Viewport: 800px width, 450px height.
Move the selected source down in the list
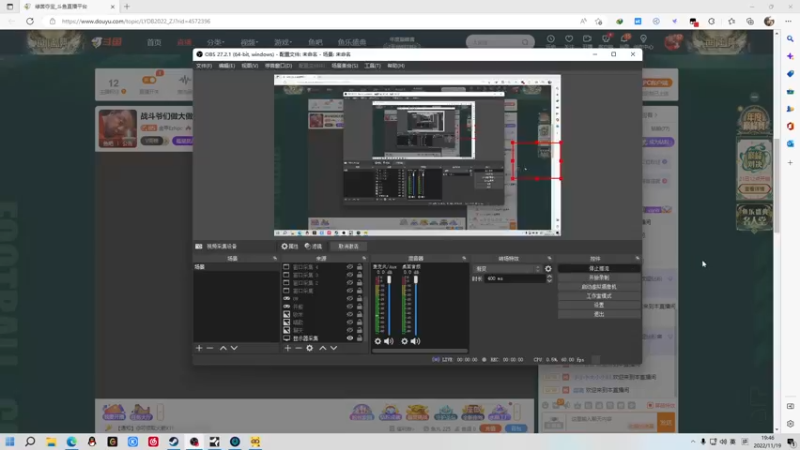[334, 348]
